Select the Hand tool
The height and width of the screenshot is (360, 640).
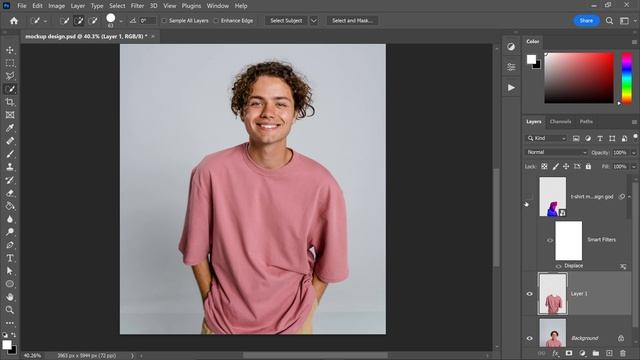coord(10,297)
